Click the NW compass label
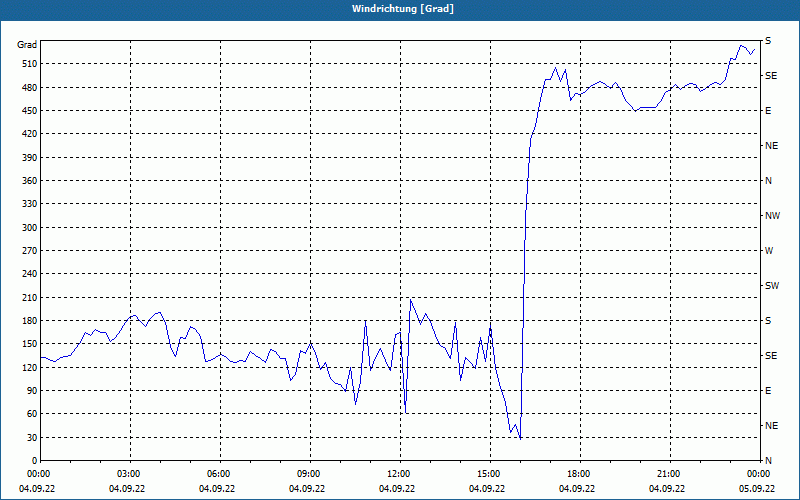Viewport: 800px width, 500px height. [x=772, y=216]
